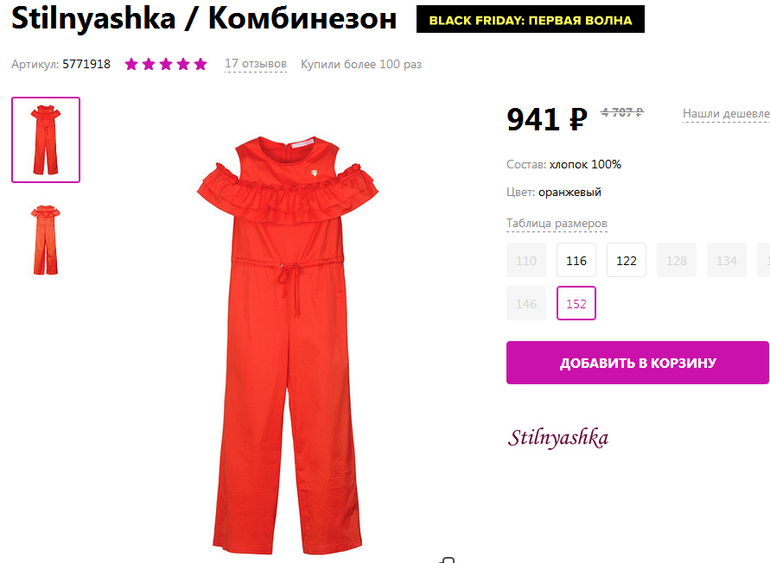This screenshot has width=770, height=563.
Task: Click the disabled size 146 option
Action: tap(526, 303)
